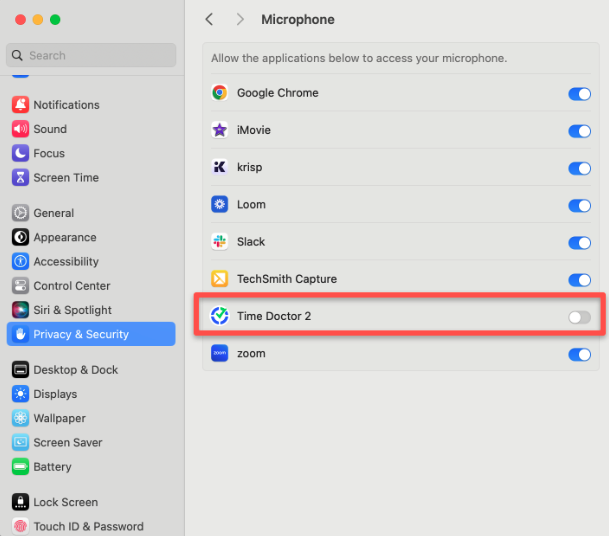The image size is (609, 536).
Task: Open Desktop & Dock settings
Action: (75, 370)
